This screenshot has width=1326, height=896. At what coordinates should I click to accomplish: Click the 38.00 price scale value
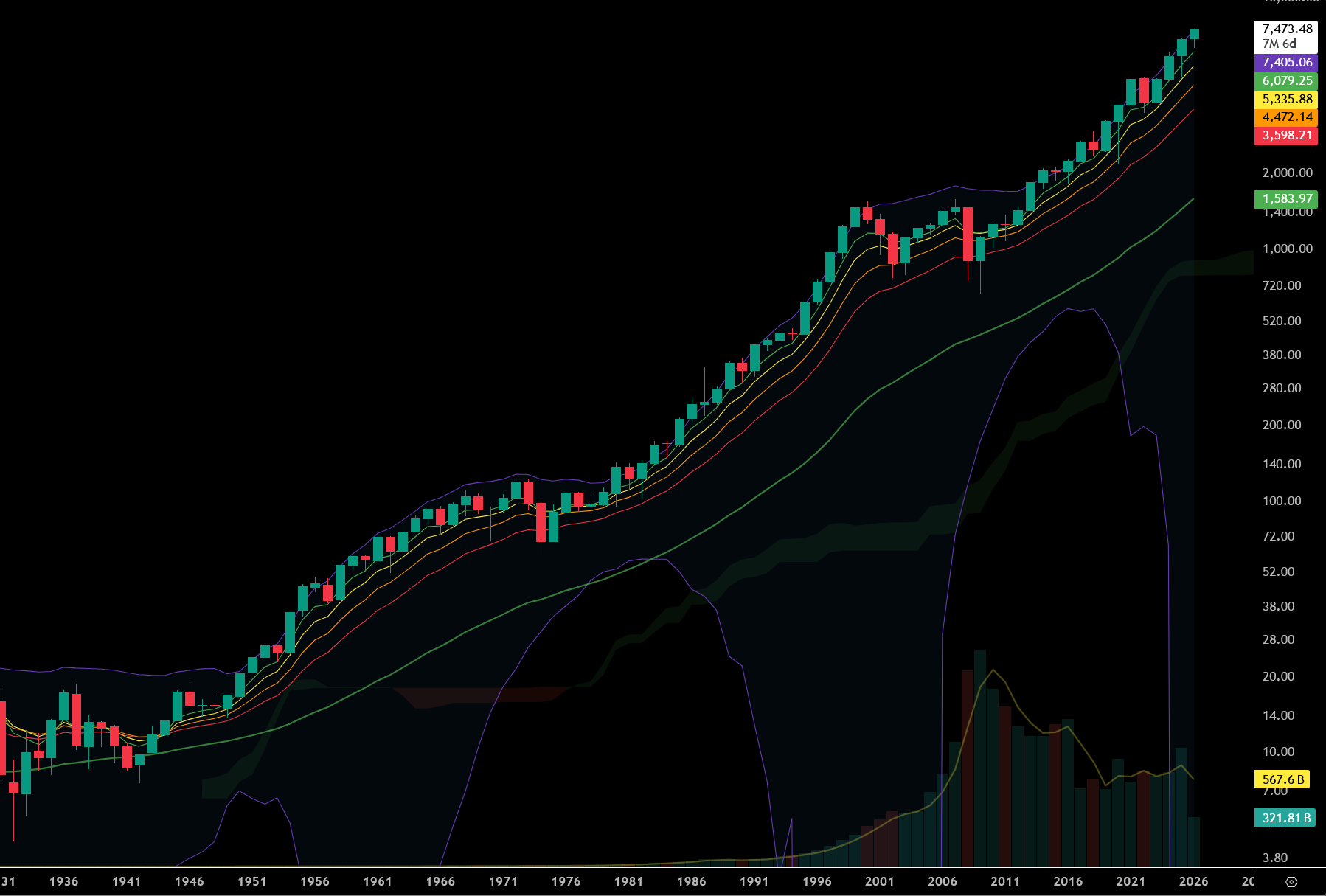1279,606
